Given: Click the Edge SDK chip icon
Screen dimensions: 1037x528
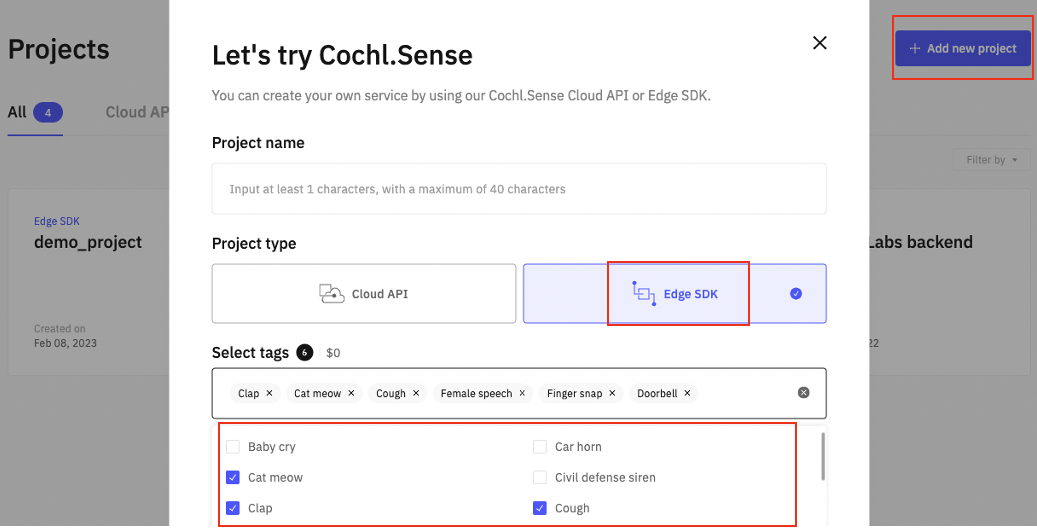Looking at the screenshot, I should tap(644, 294).
